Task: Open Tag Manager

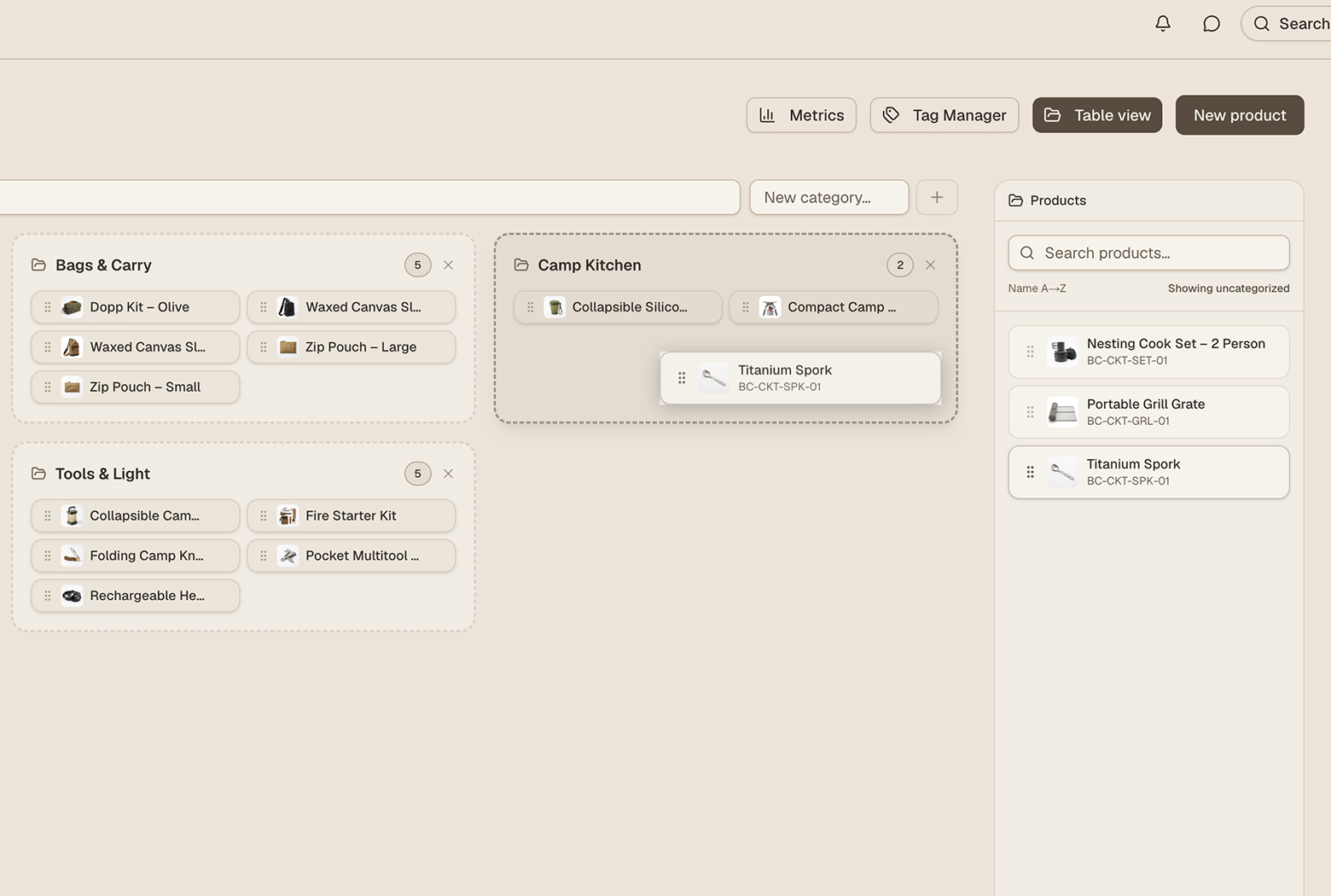Action: coord(944,115)
